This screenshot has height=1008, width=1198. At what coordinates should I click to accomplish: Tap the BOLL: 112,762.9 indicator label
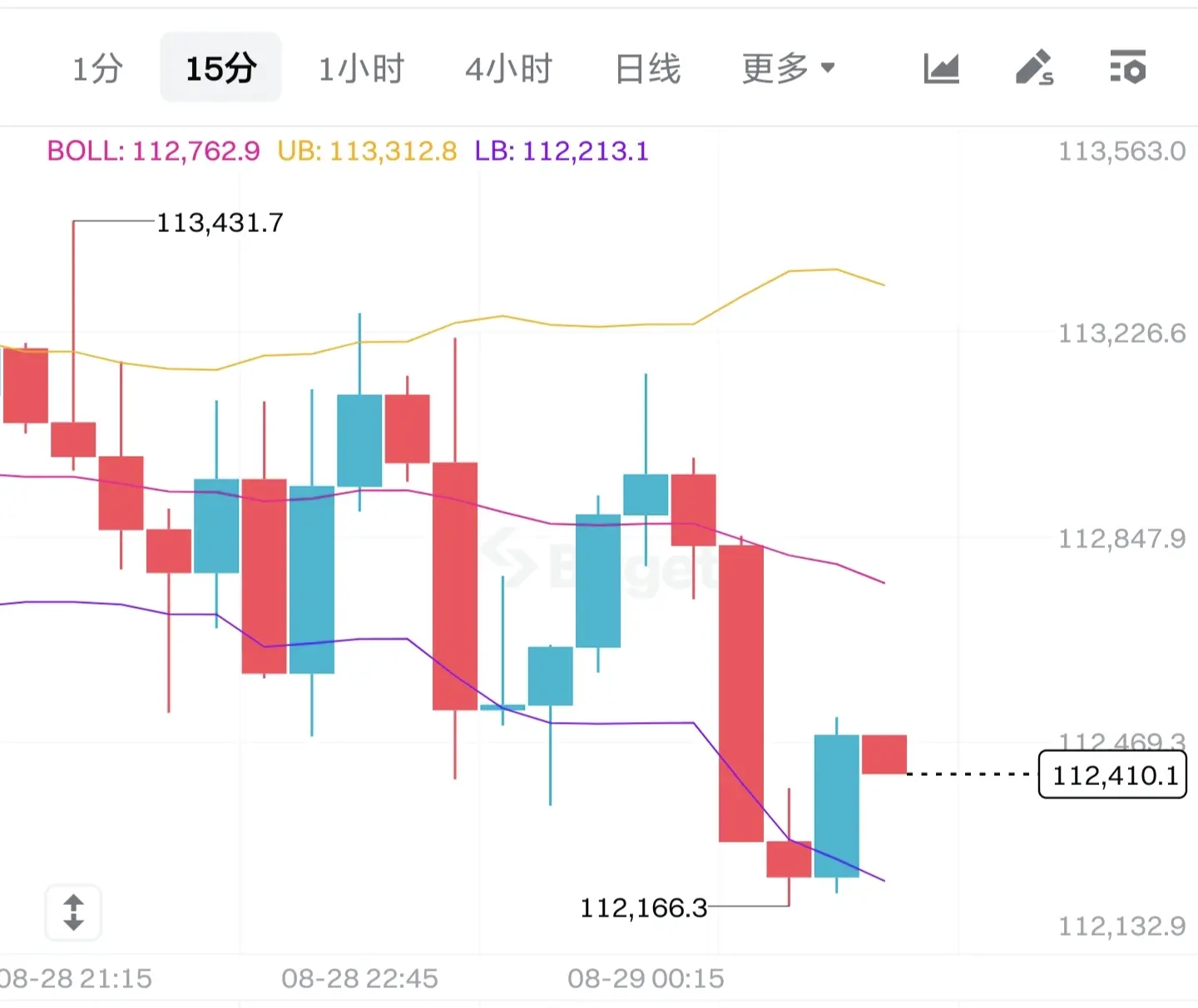153,151
